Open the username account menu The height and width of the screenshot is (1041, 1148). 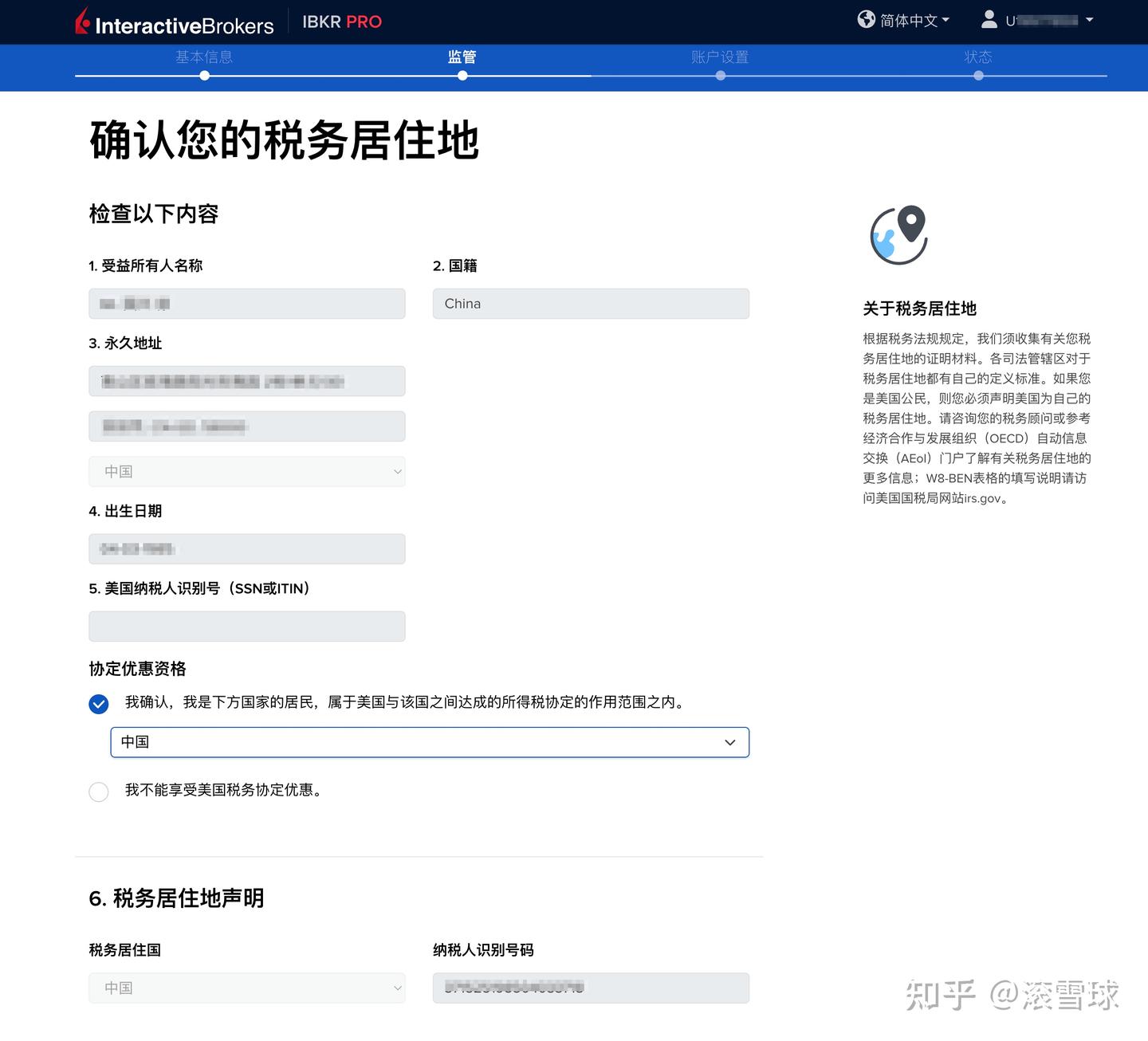click(x=1036, y=20)
